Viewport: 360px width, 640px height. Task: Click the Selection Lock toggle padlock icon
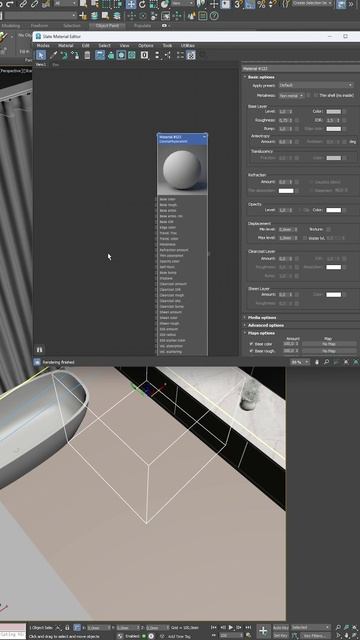coord(67,628)
